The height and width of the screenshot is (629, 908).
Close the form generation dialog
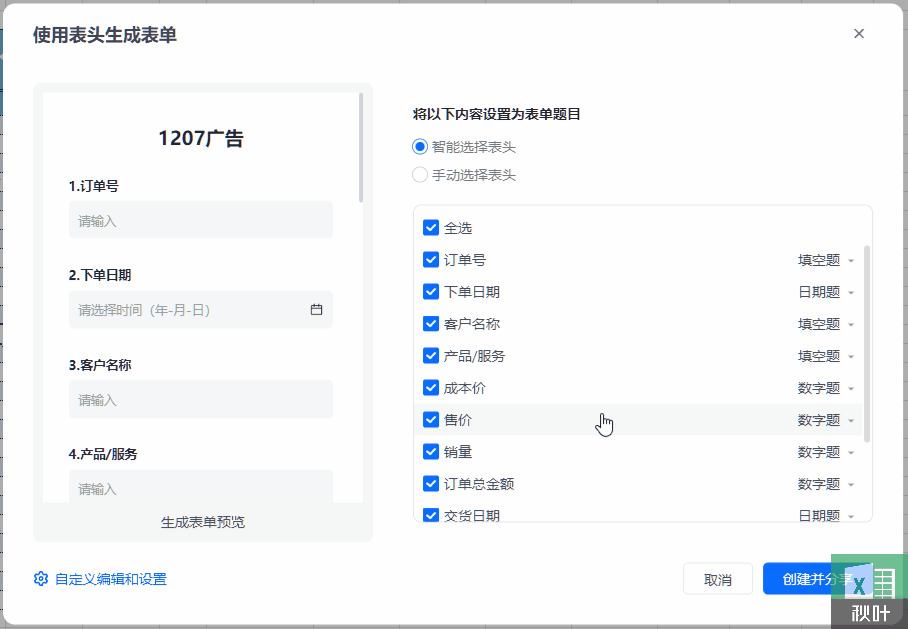(x=859, y=34)
